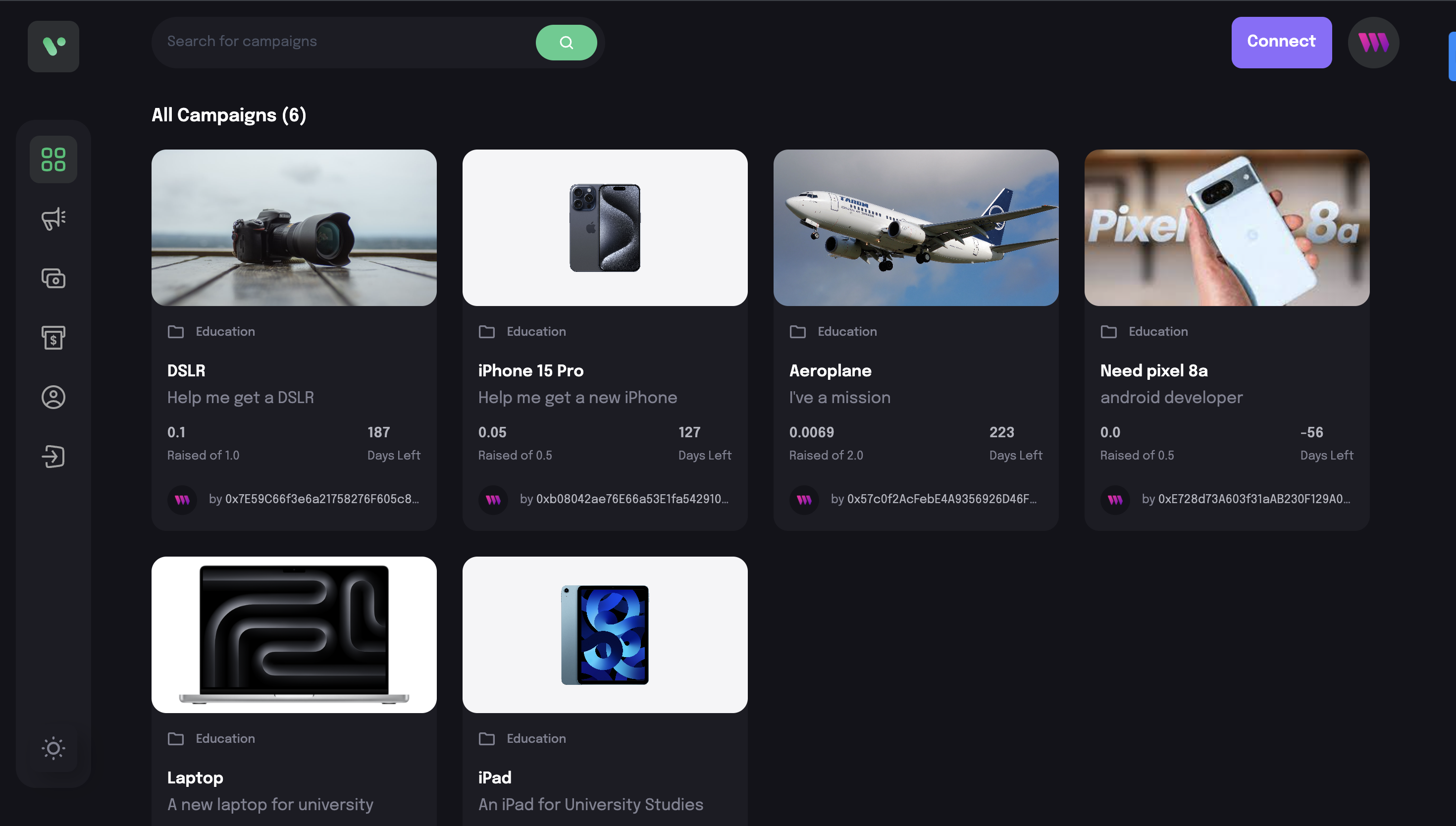The height and width of the screenshot is (826, 1456).
Task: Click the logout arrow icon
Action: (x=53, y=456)
